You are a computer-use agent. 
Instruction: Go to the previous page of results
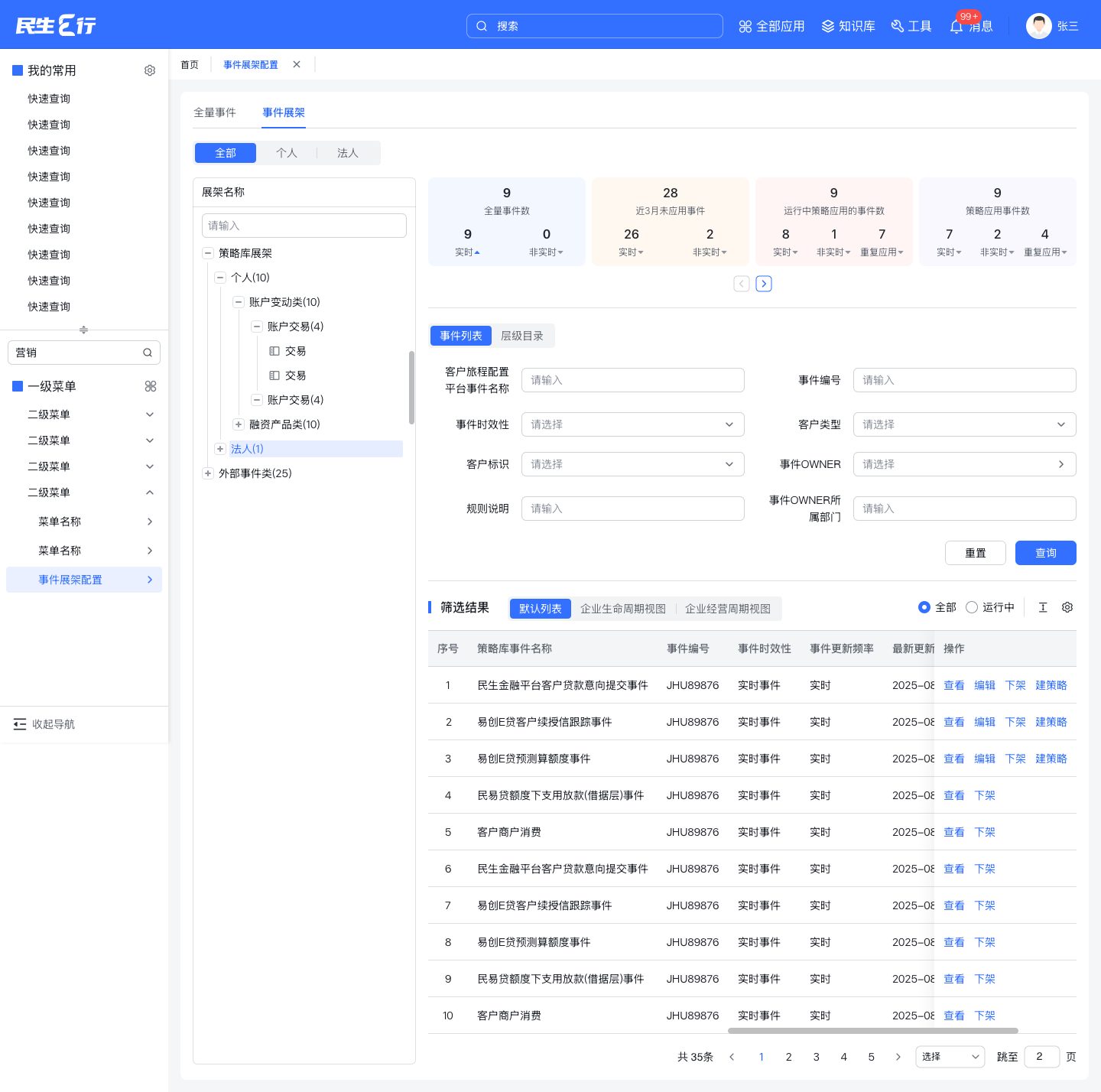pos(732,1057)
